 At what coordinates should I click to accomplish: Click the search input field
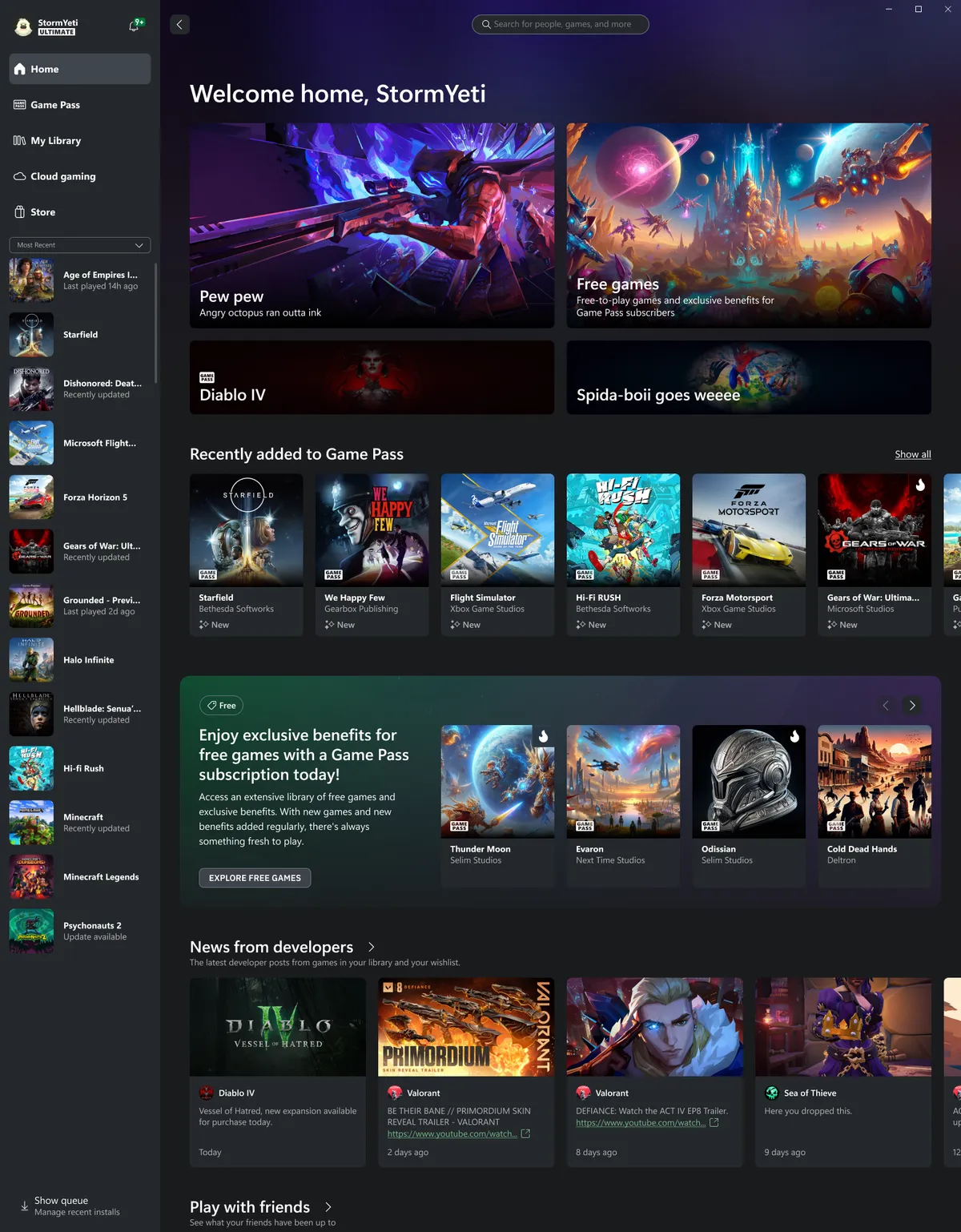[x=561, y=25]
